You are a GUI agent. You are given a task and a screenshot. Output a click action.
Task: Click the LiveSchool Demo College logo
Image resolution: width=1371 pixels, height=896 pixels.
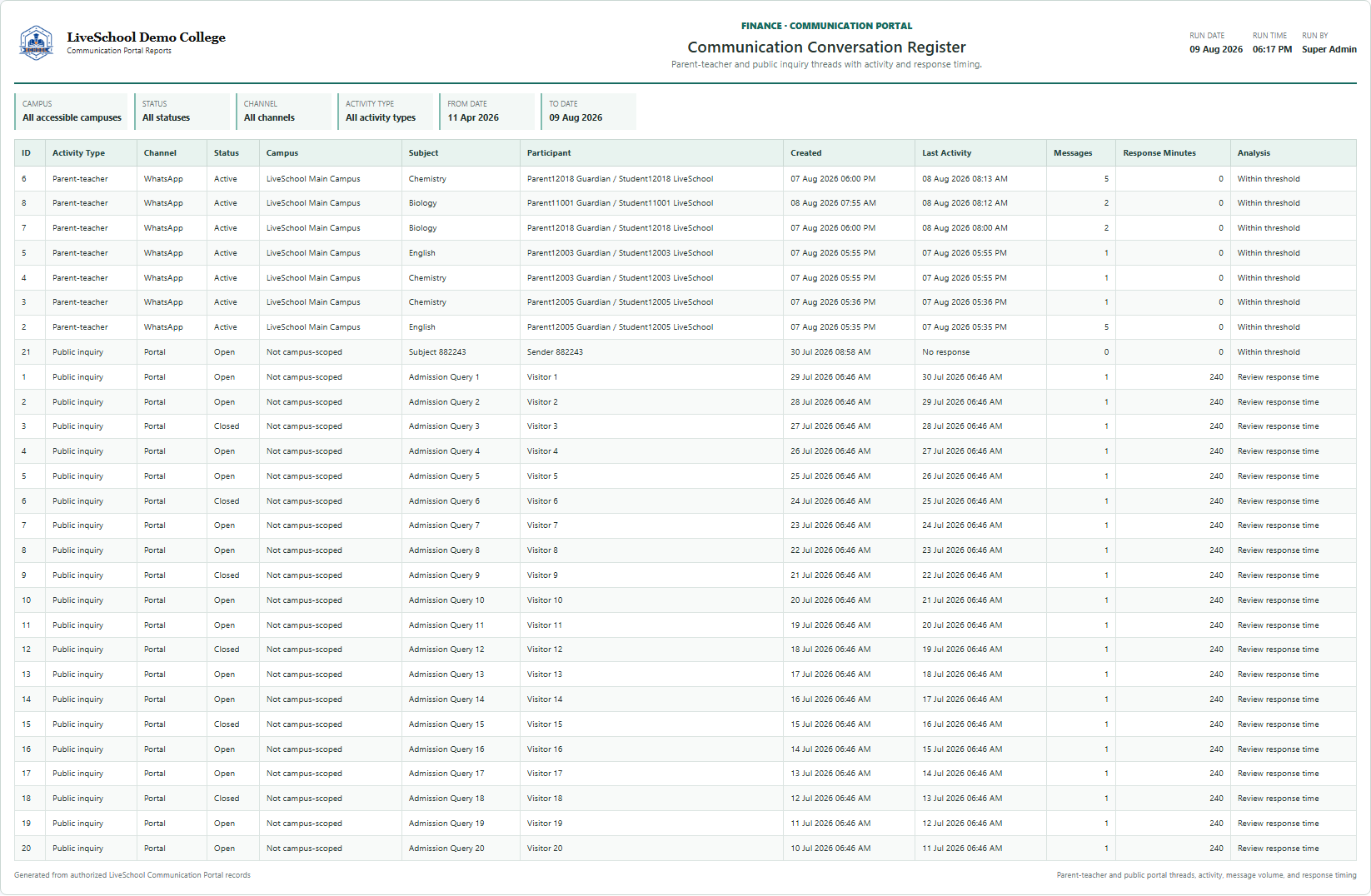(x=36, y=42)
